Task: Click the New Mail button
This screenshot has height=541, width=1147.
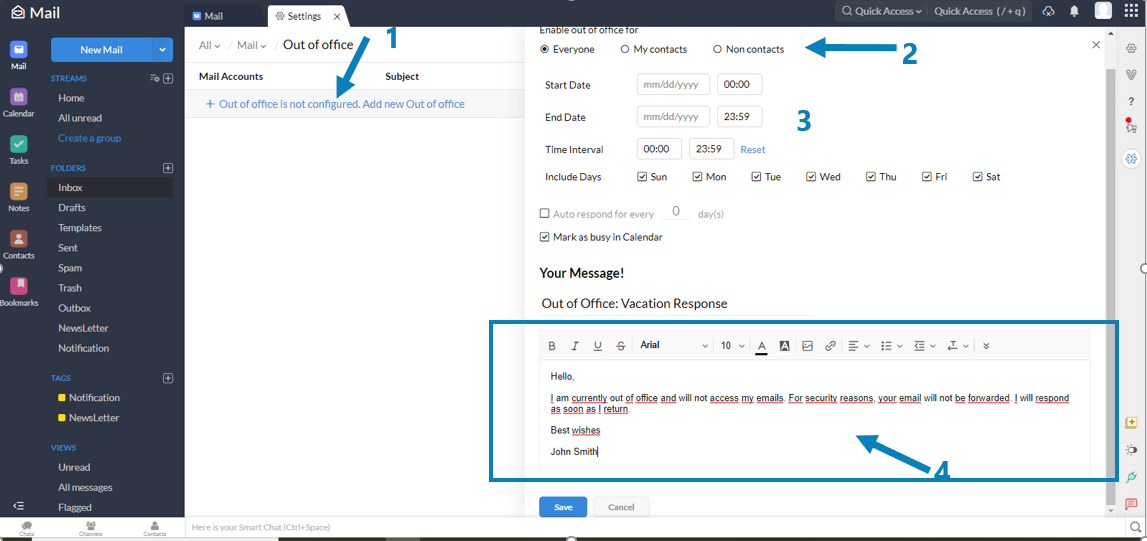Action: 101,50
